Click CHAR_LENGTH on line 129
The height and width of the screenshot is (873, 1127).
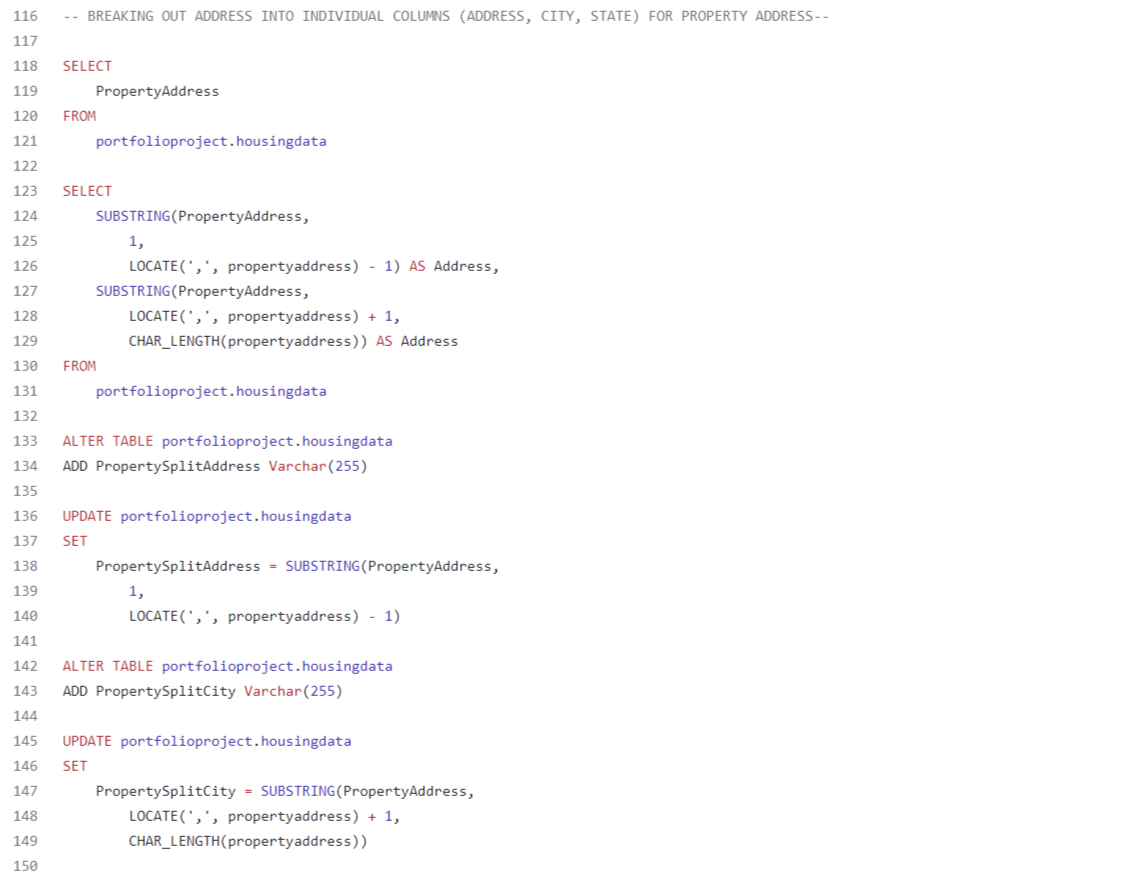pyautogui.click(x=174, y=341)
